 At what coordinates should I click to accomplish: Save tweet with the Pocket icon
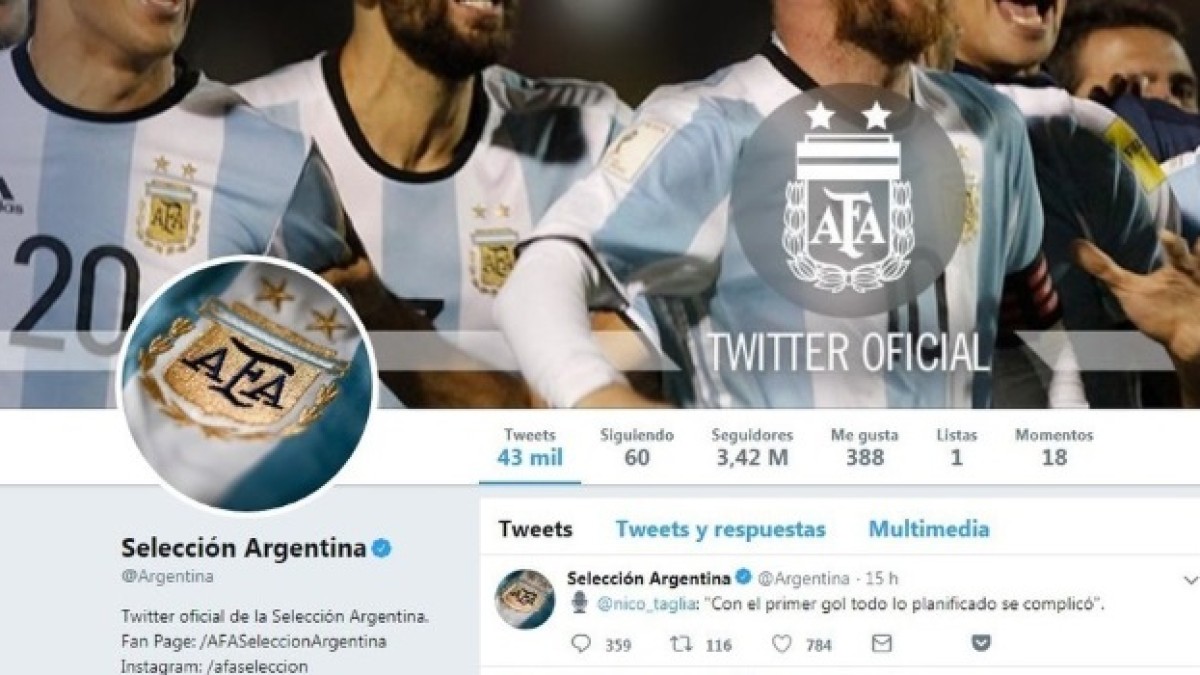(981, 644)
